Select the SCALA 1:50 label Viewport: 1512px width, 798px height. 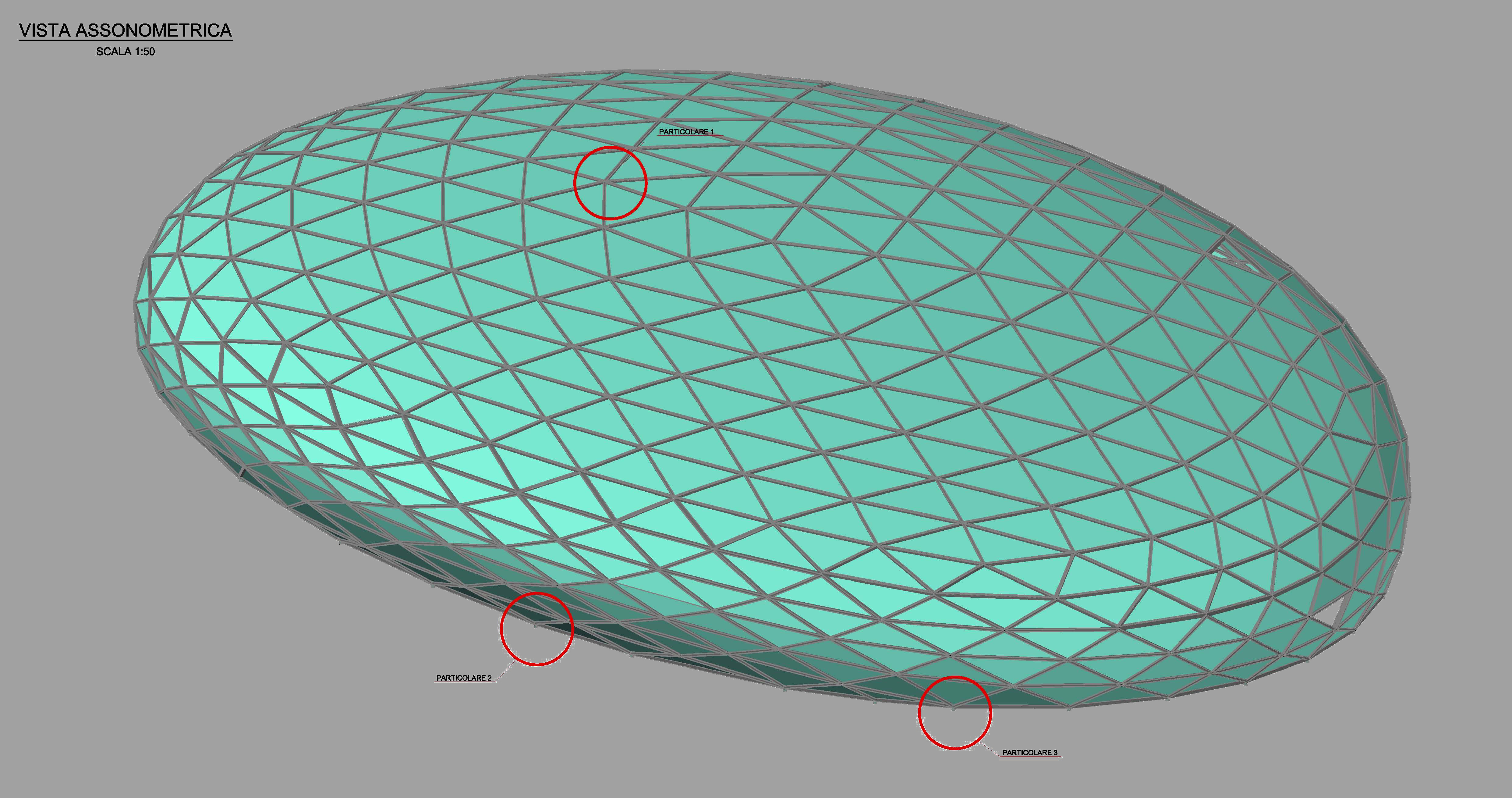click(x=126, y=52)
